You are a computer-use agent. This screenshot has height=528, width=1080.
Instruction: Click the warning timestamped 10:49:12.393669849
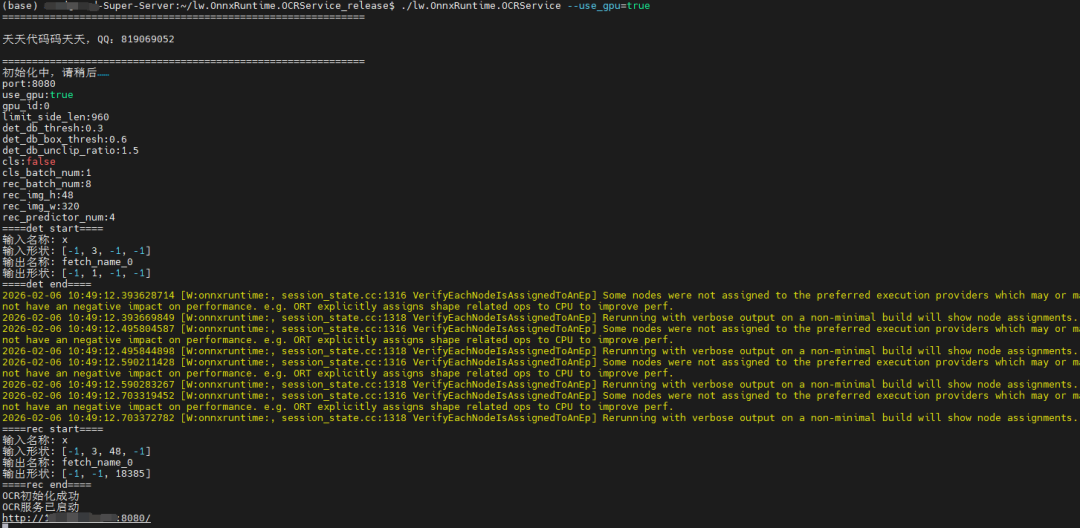(539, 317)
